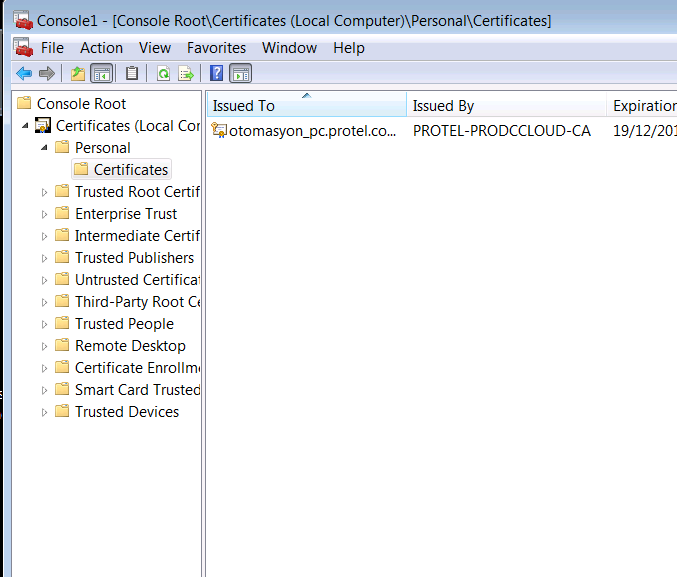The image size is (677, 577).
Task: Expand the Trusted Root Certification node
Action: 44,192
